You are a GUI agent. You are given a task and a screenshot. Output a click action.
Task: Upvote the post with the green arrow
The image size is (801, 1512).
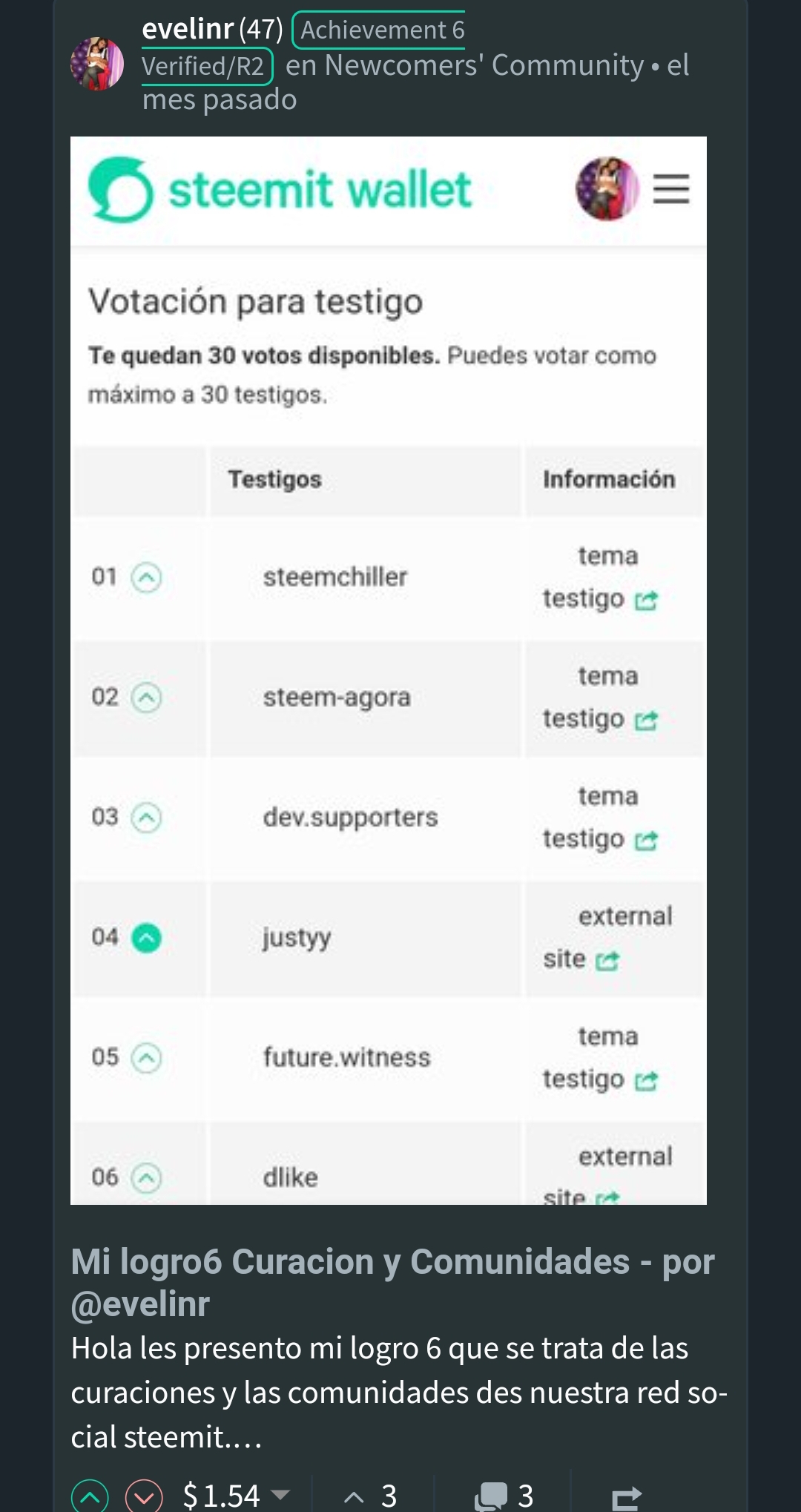[90, 1497]
